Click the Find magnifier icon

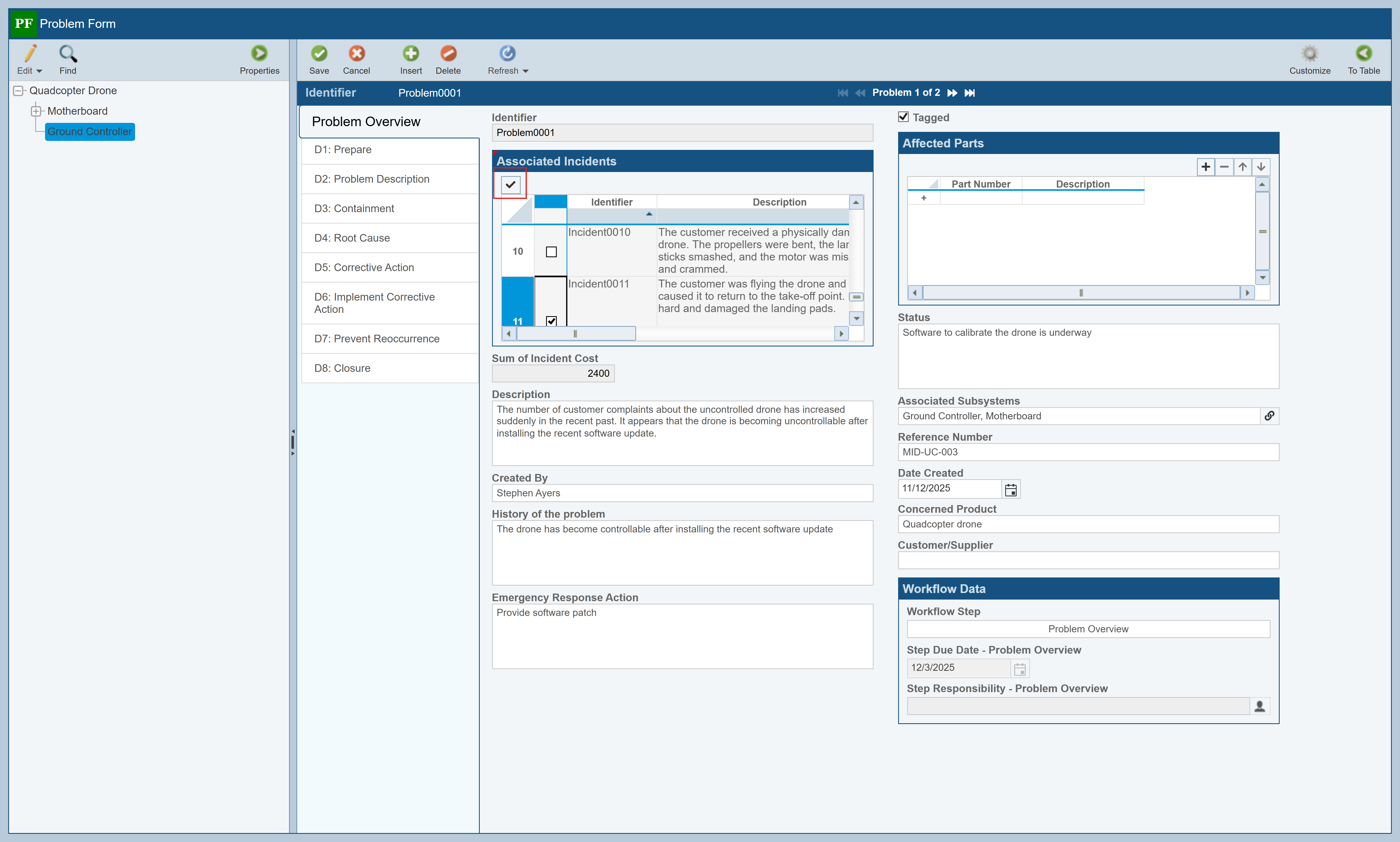(67, 54)
